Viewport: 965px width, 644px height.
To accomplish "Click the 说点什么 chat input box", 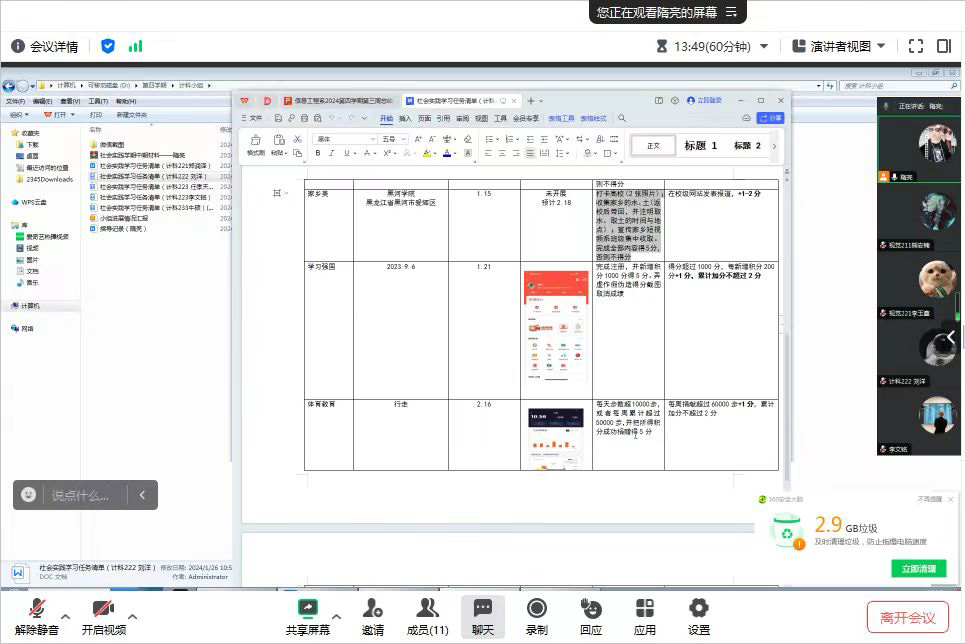I will [80, 495].
